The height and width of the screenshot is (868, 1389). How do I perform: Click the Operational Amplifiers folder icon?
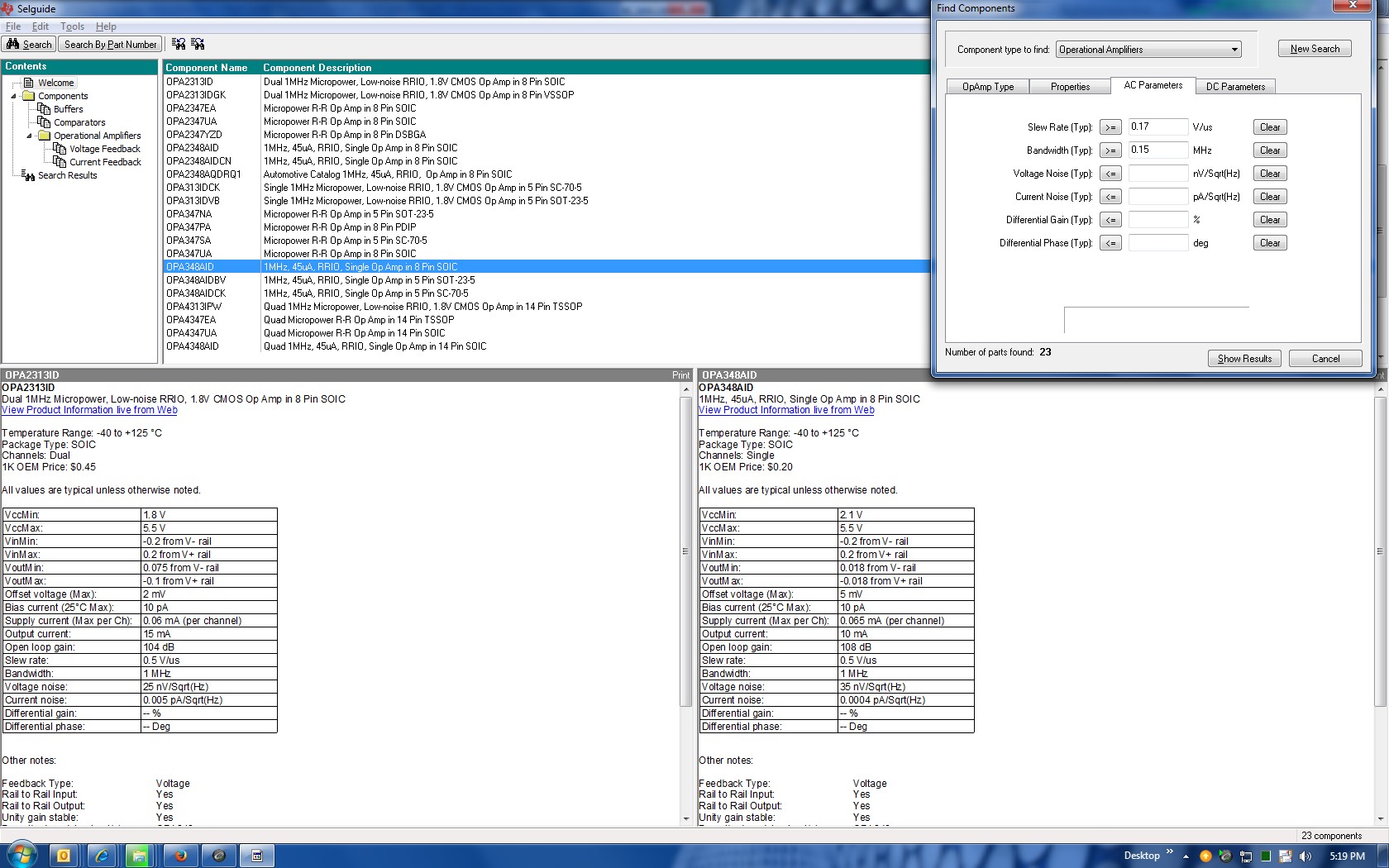(x=45, y=136)
